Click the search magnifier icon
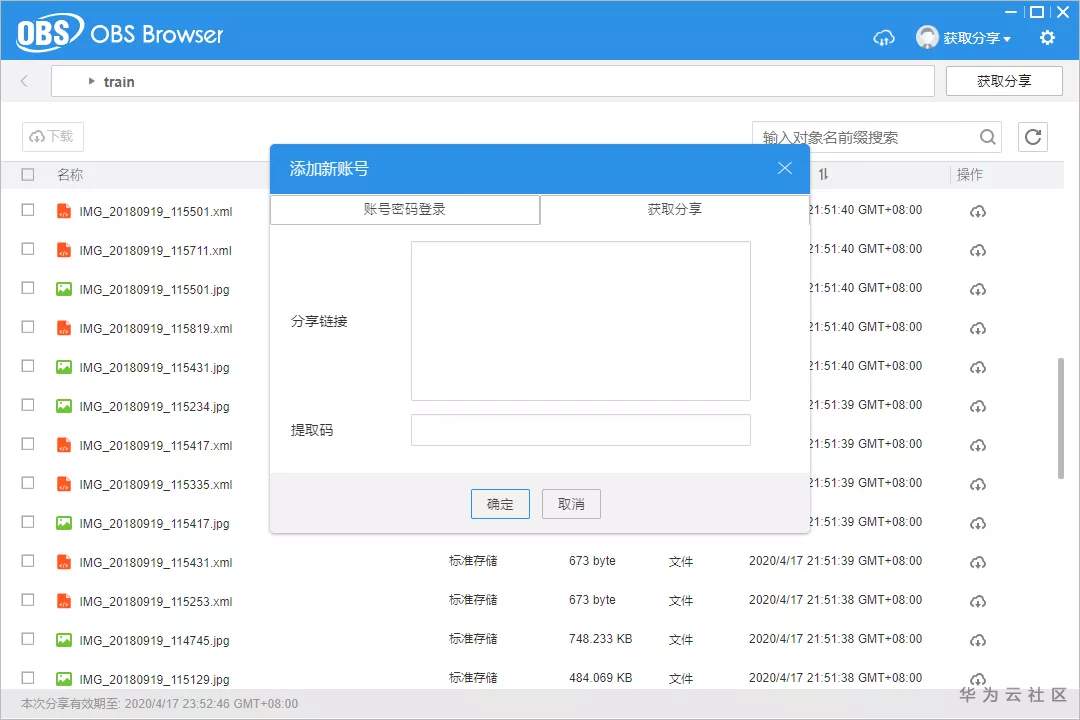1080x720 pixels. click(988, 137)
